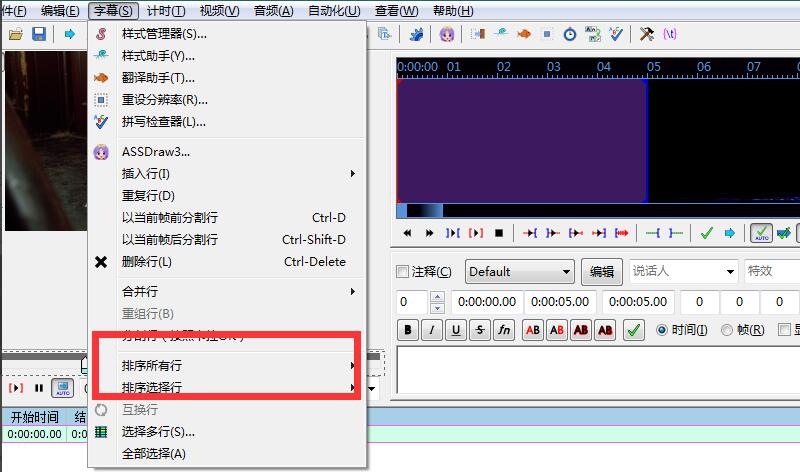This screenshot has height=472, width=800.
Task: Toggle audio auto-commit button
Action: point(761,233)
